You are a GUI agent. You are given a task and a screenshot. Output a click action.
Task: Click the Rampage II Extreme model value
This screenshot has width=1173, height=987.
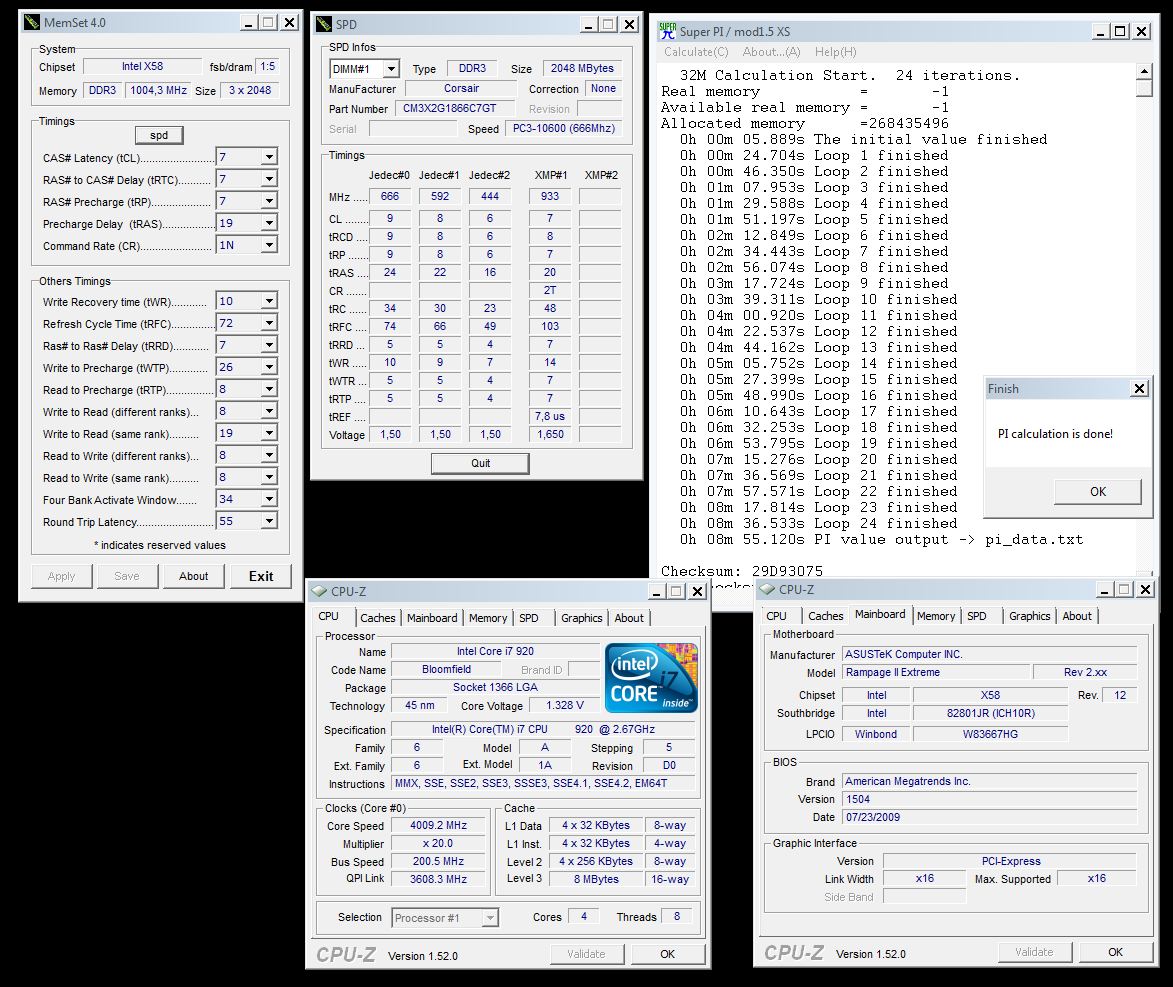pyautogui.click(x=935, y=673)
